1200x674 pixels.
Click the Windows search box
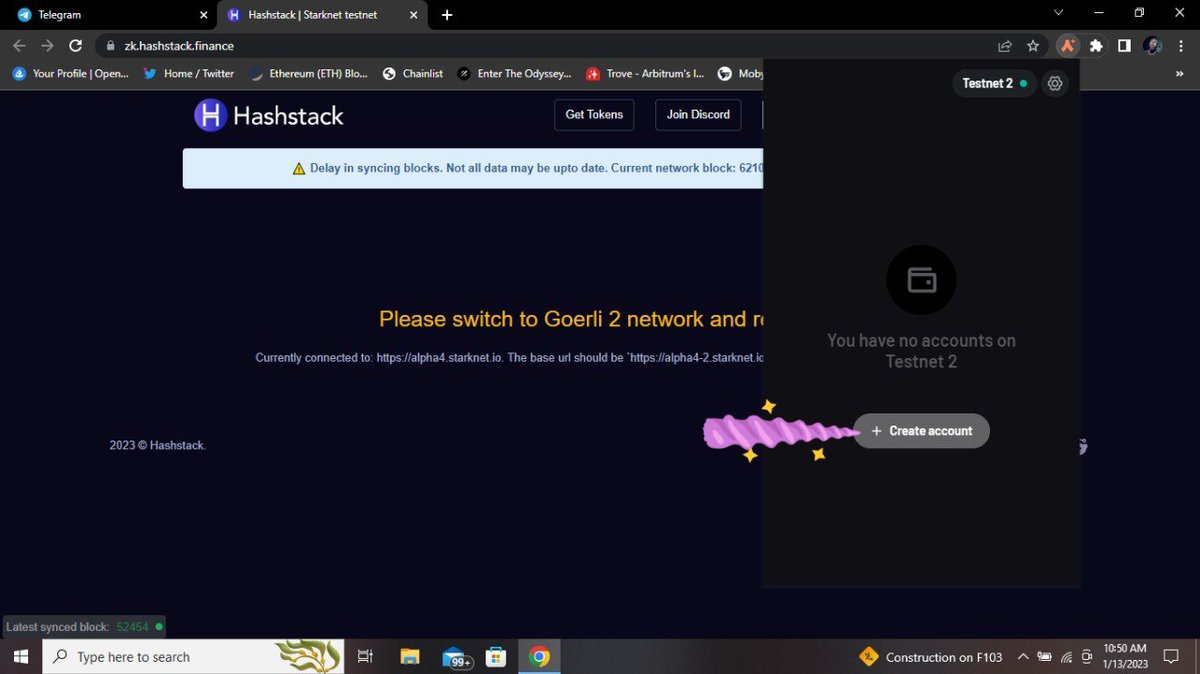coord(193,657)
